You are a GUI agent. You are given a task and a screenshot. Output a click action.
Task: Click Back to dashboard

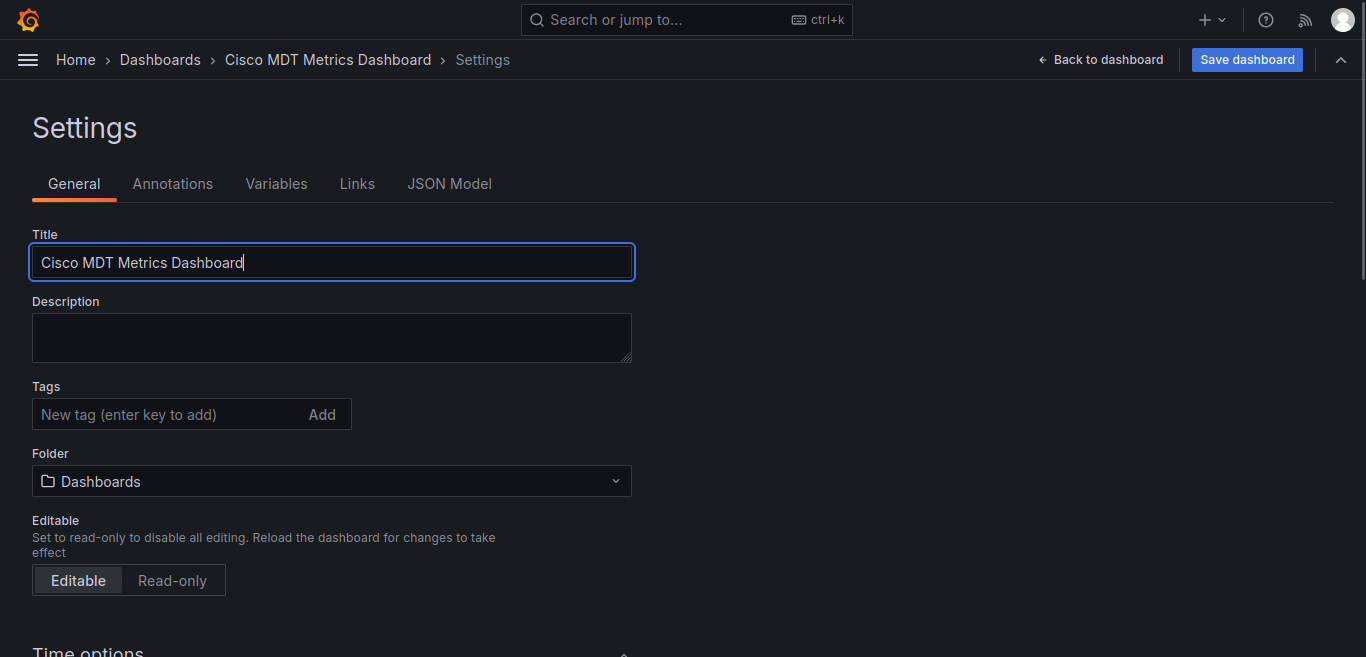(1101, 60)
